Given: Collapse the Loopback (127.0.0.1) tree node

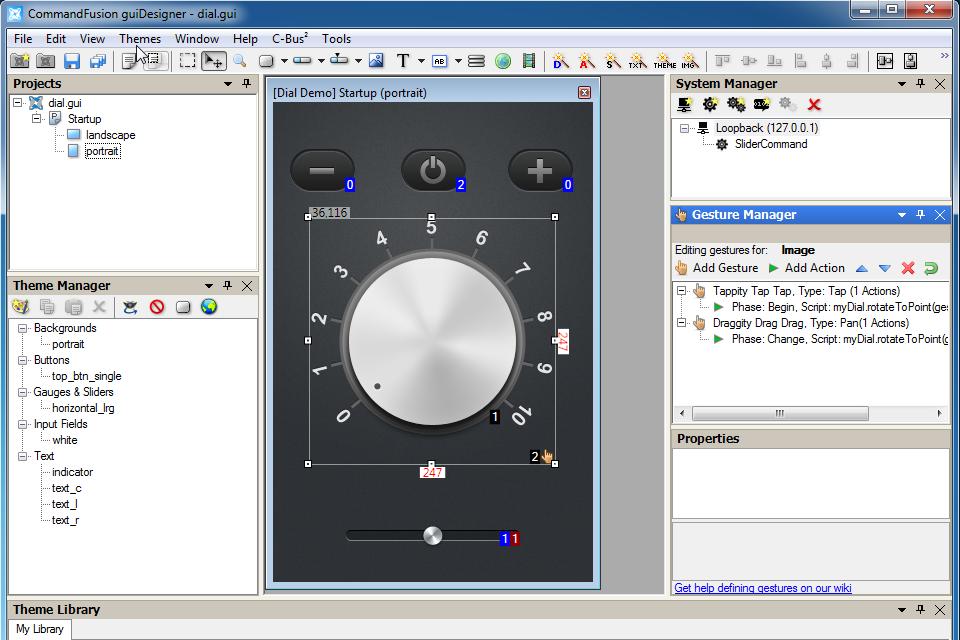Looking at the screenshot, I should [x=684, y=128].
